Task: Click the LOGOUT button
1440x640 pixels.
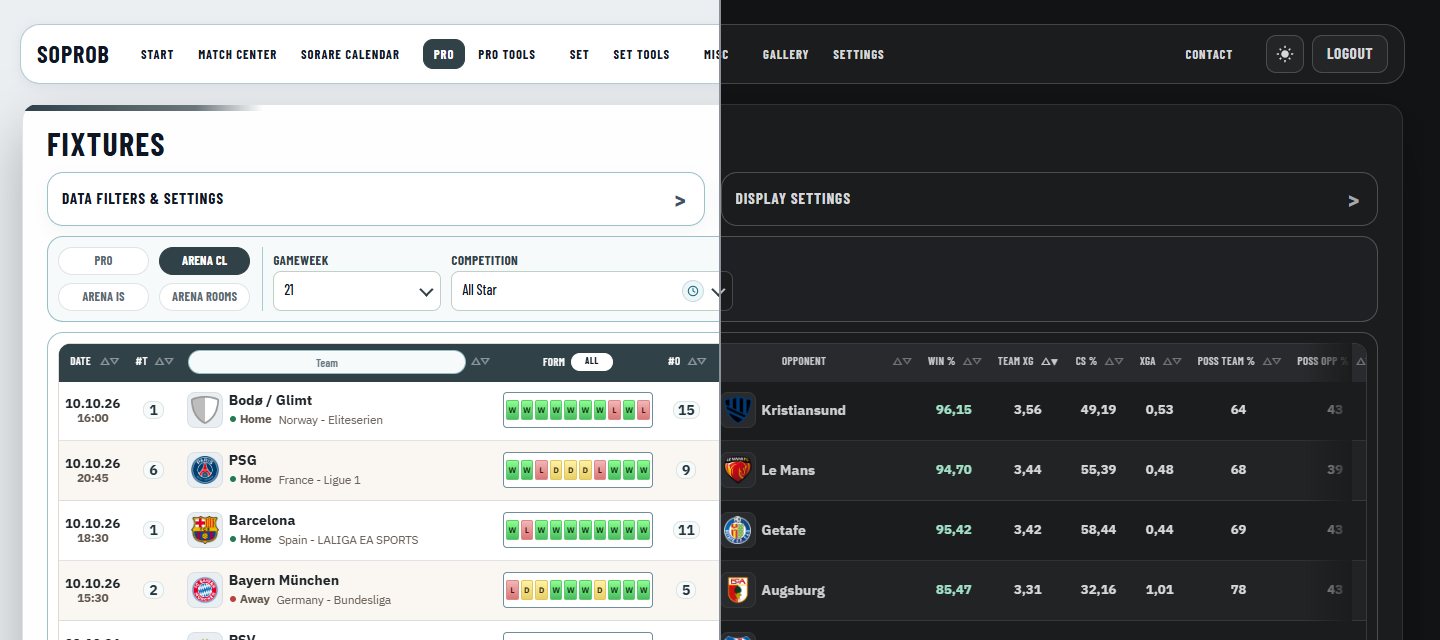Action: coord(1350,54)
